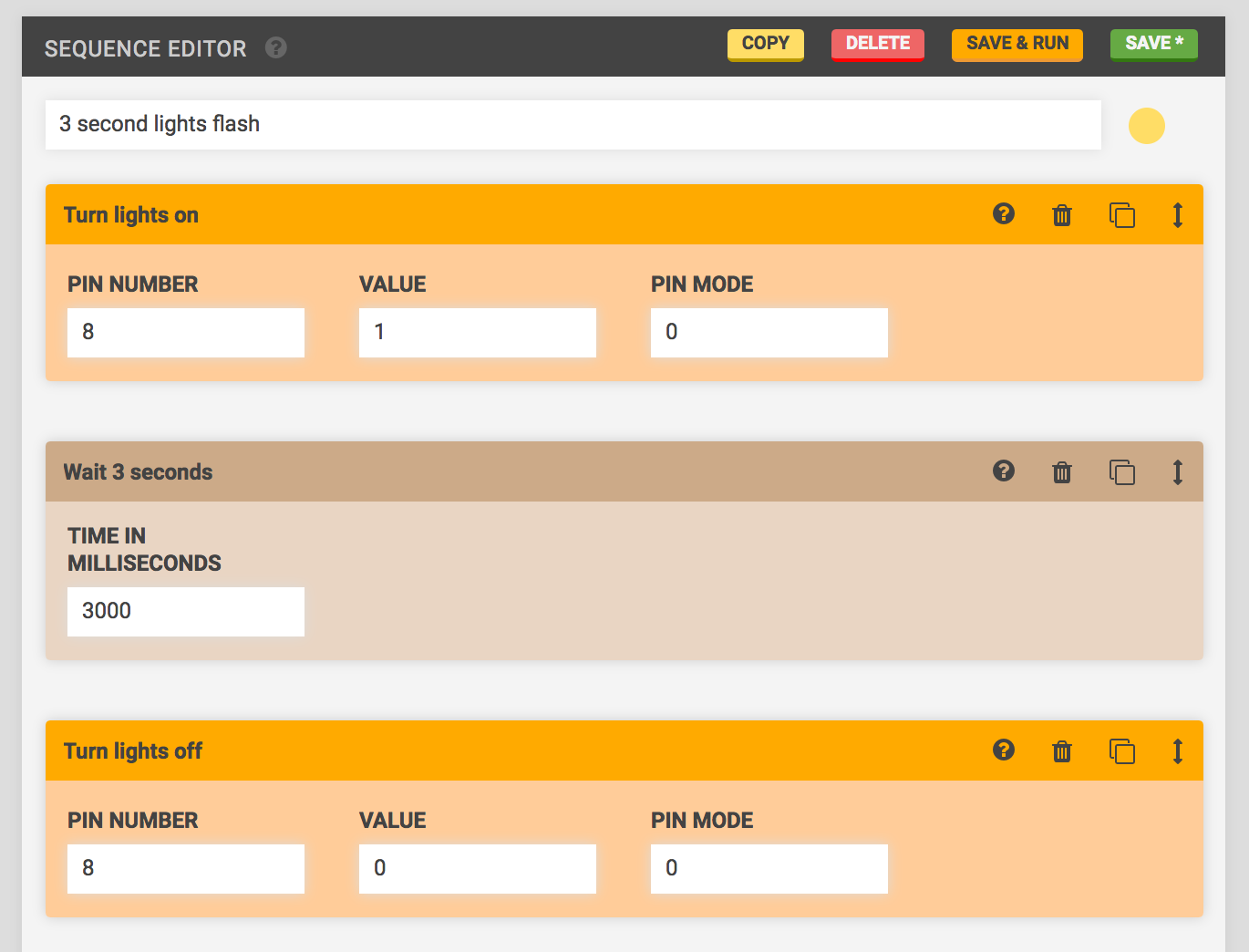1249x952 pixels.
Task: Click reorder arrow on Wait 3 seconds
Action: (x=1178, y=472)
